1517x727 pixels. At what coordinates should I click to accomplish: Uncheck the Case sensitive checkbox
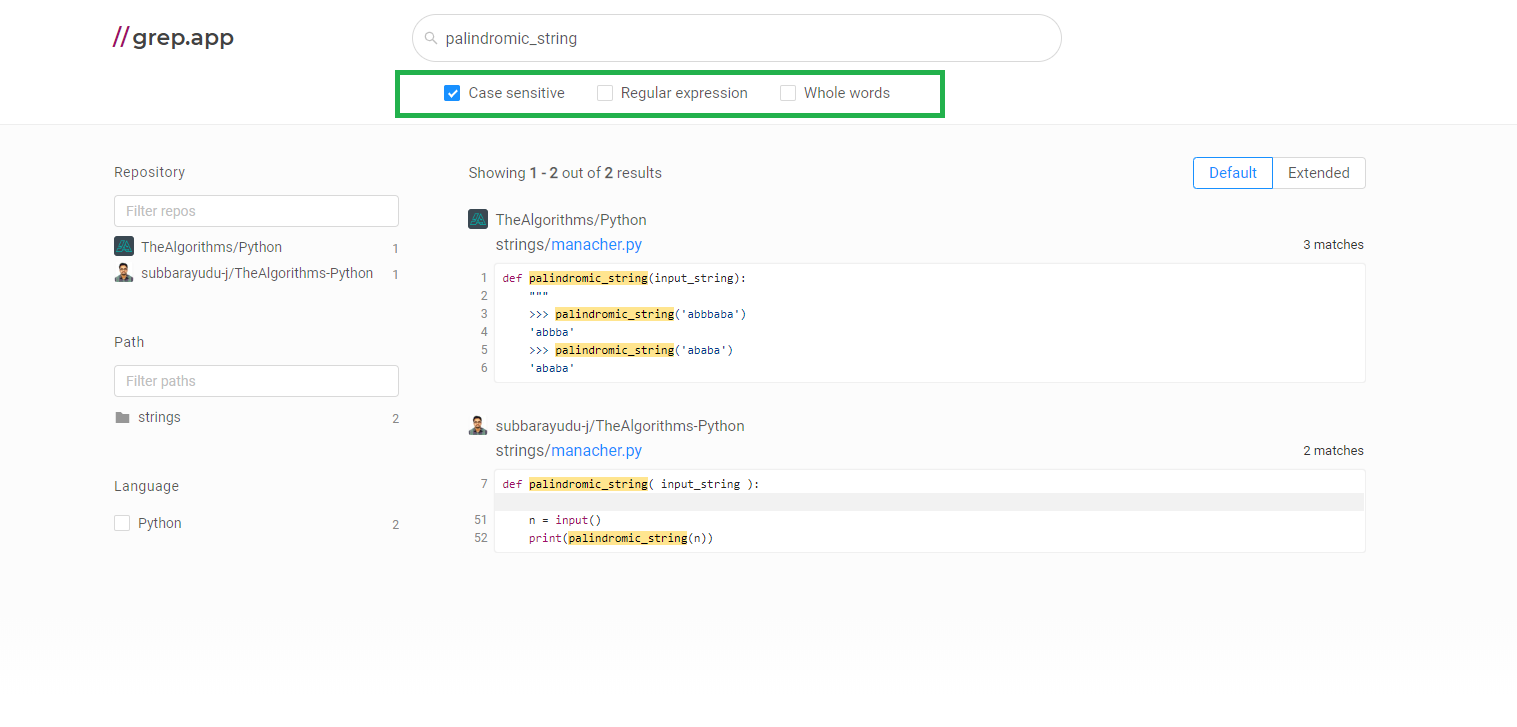(452, 93)
